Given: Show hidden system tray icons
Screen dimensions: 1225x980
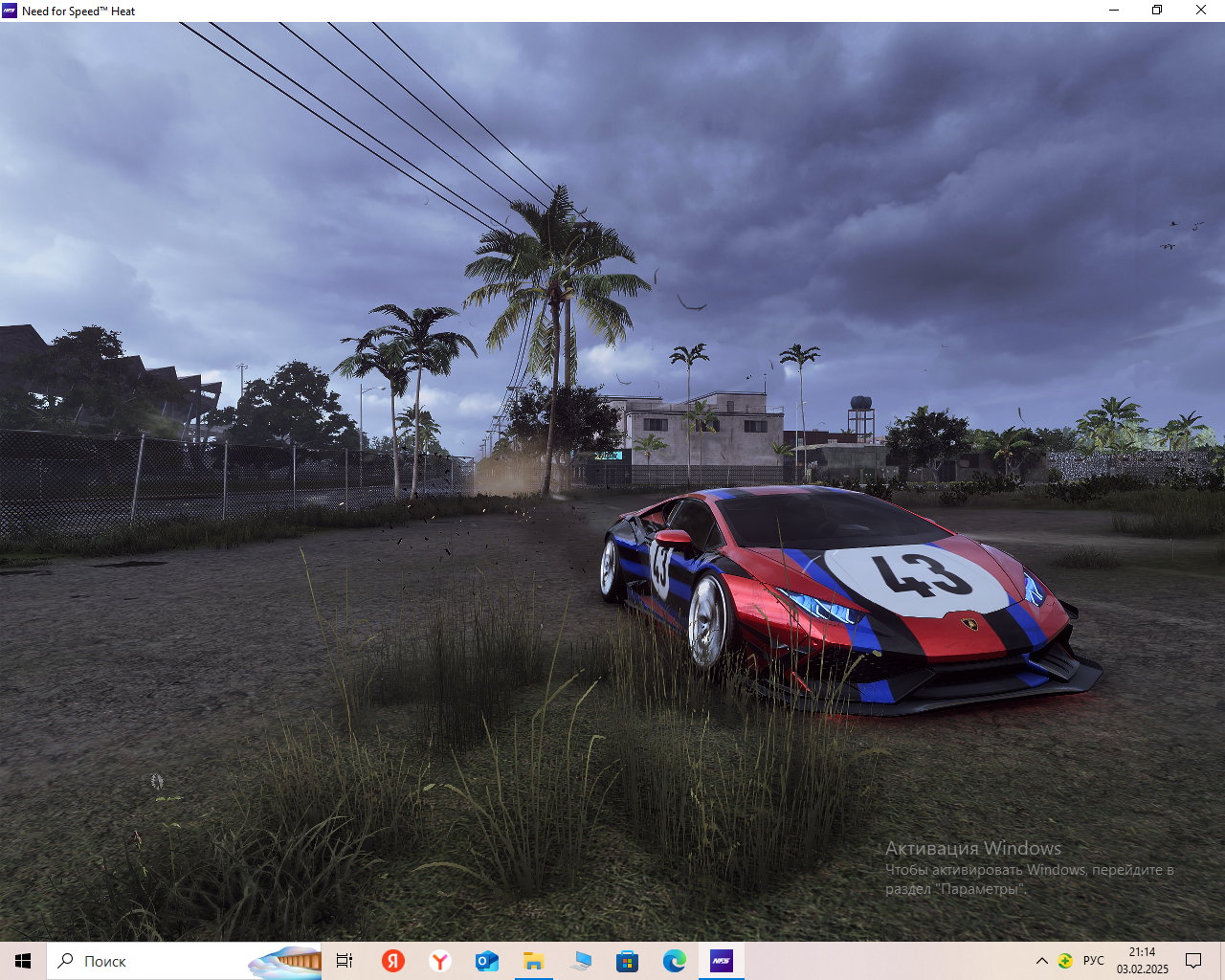Looking at the screenshot, I should [x=1042, y=961].
